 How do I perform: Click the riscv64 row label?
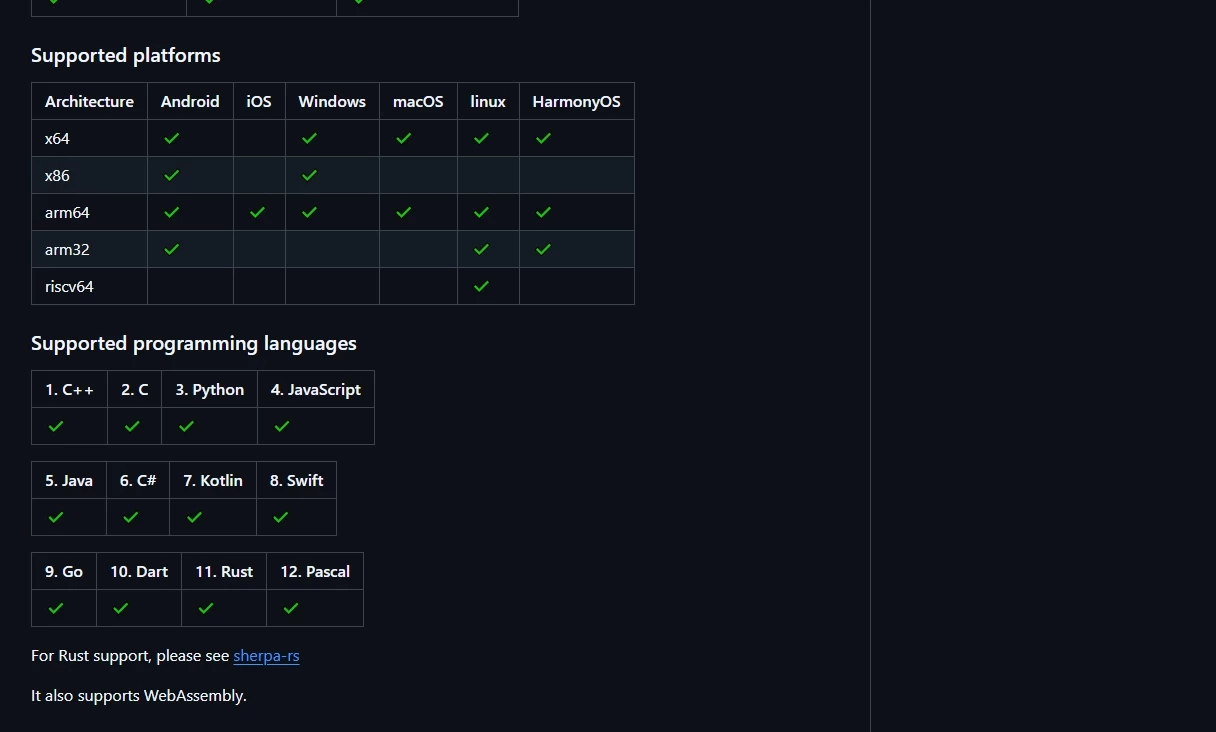click(x=69, y=287)
